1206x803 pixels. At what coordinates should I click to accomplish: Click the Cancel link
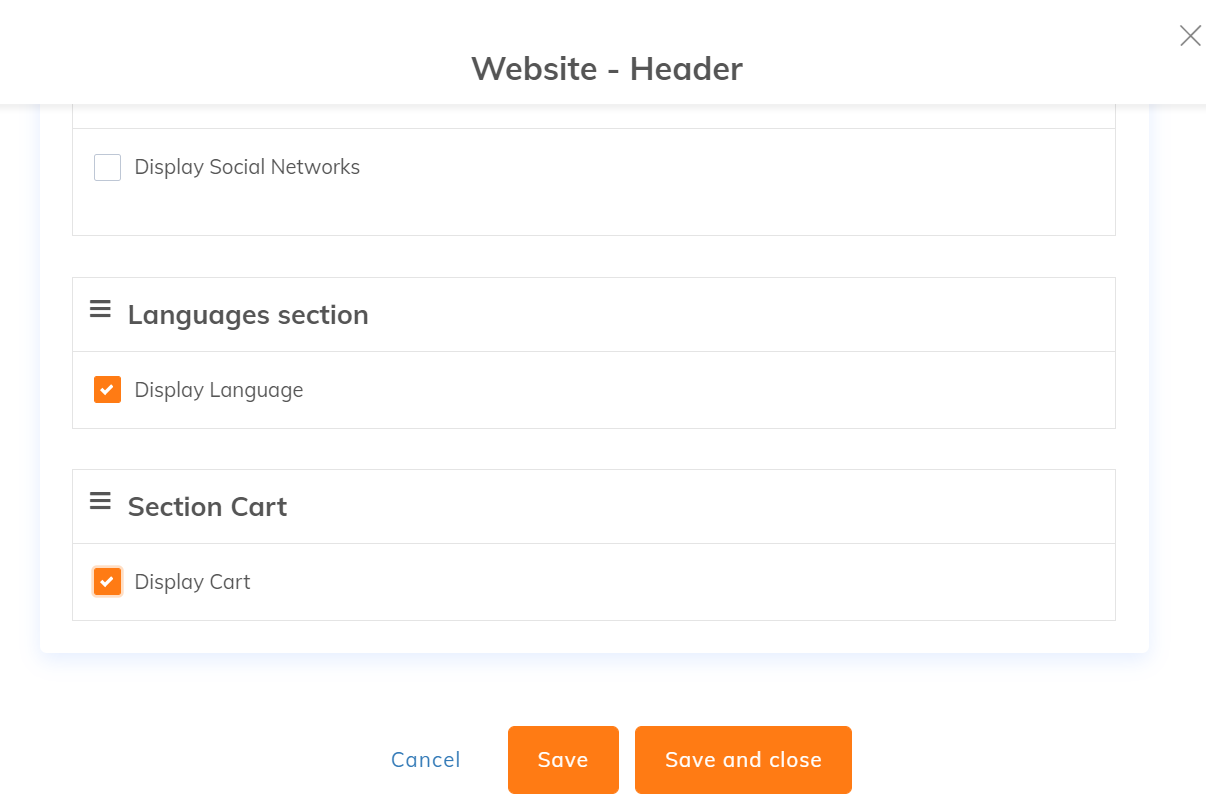[426, 760]
